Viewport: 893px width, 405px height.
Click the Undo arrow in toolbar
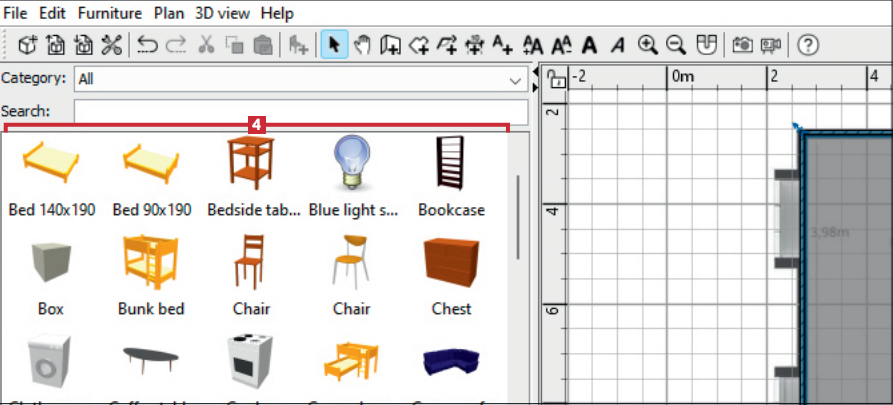147,45
